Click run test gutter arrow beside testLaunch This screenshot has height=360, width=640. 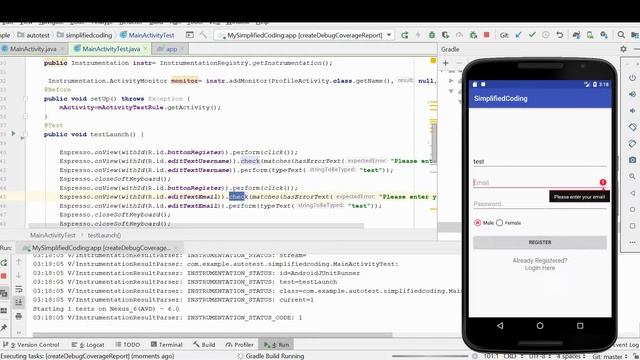[13, 134]
